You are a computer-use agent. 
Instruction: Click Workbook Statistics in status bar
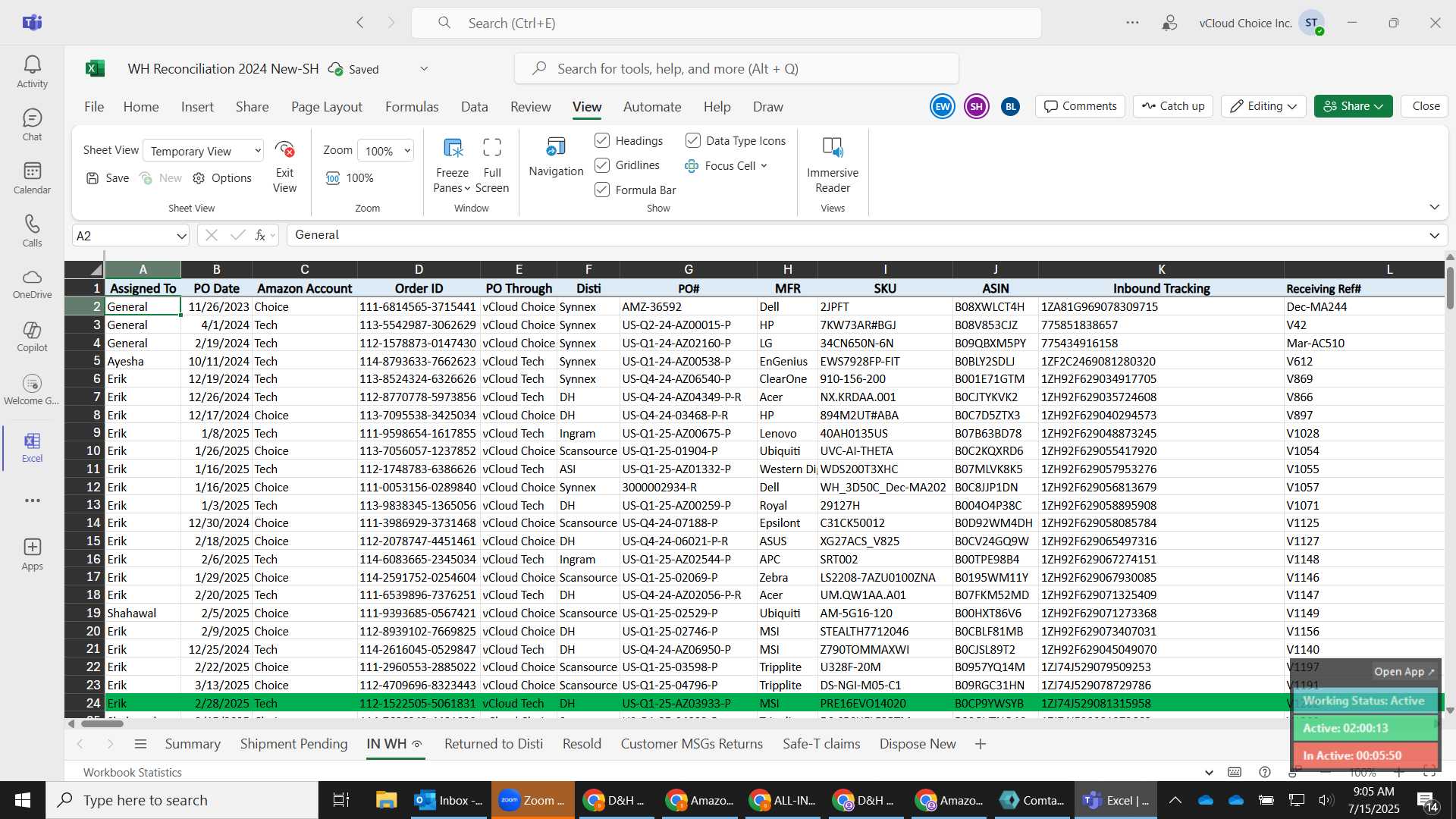point(133,773)
